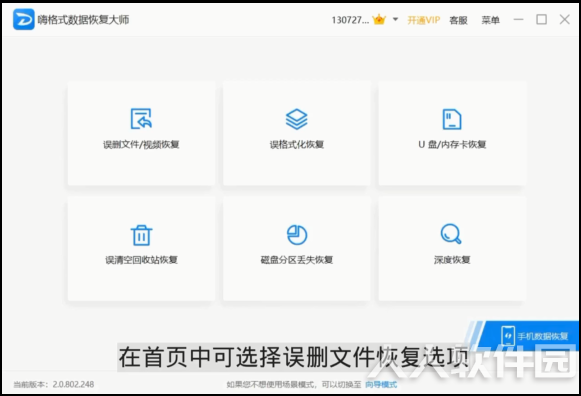Click the 深度恢复 label
The width and height of the screenshot is (581, 396).
click(x=452, y=260)
